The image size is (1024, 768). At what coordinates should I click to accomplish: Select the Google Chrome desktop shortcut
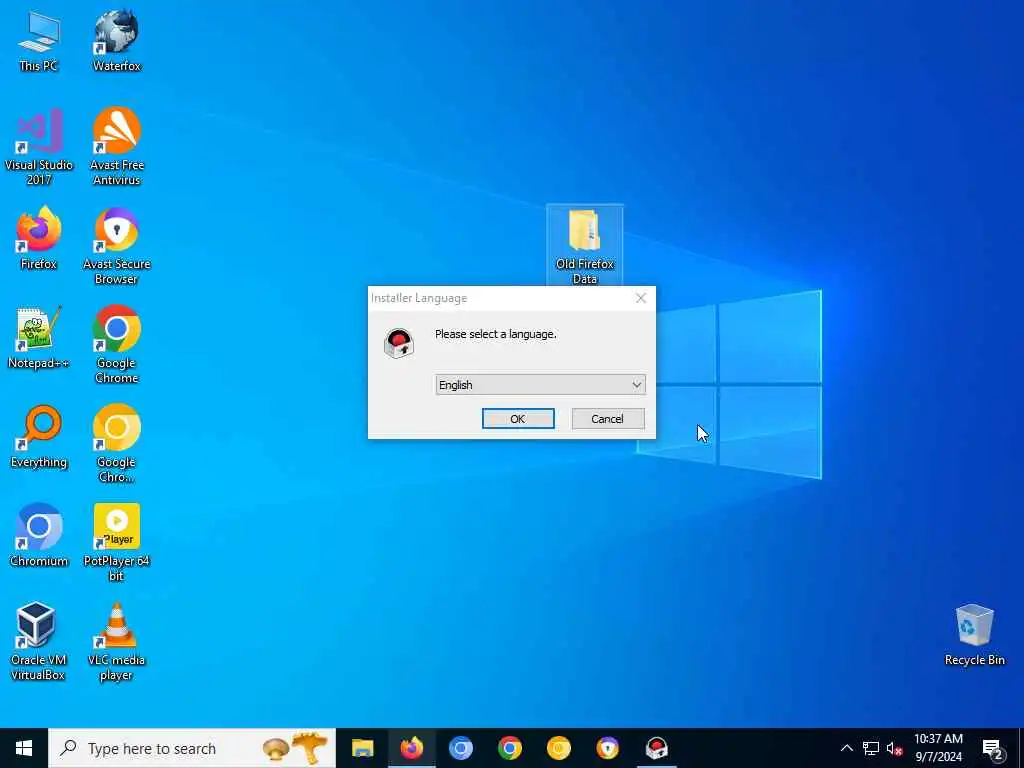[116, 345]
